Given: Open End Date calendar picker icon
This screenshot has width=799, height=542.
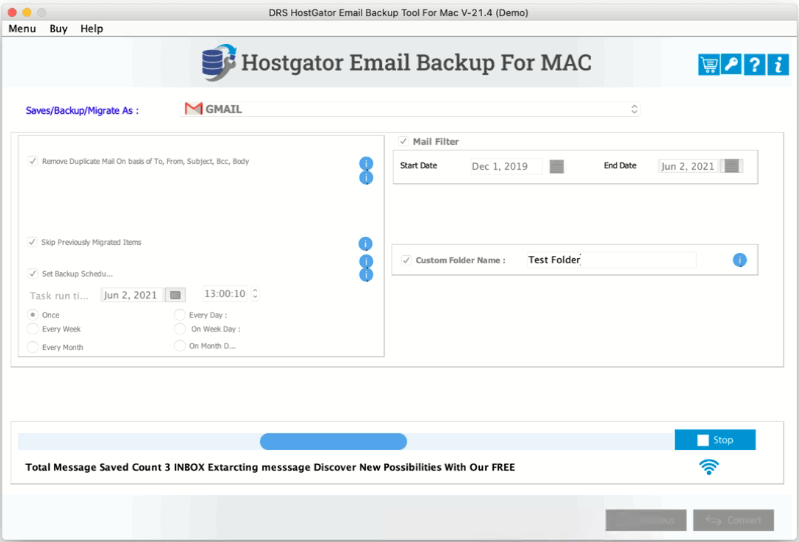Looking at the screenshot, I should [731, 166].
